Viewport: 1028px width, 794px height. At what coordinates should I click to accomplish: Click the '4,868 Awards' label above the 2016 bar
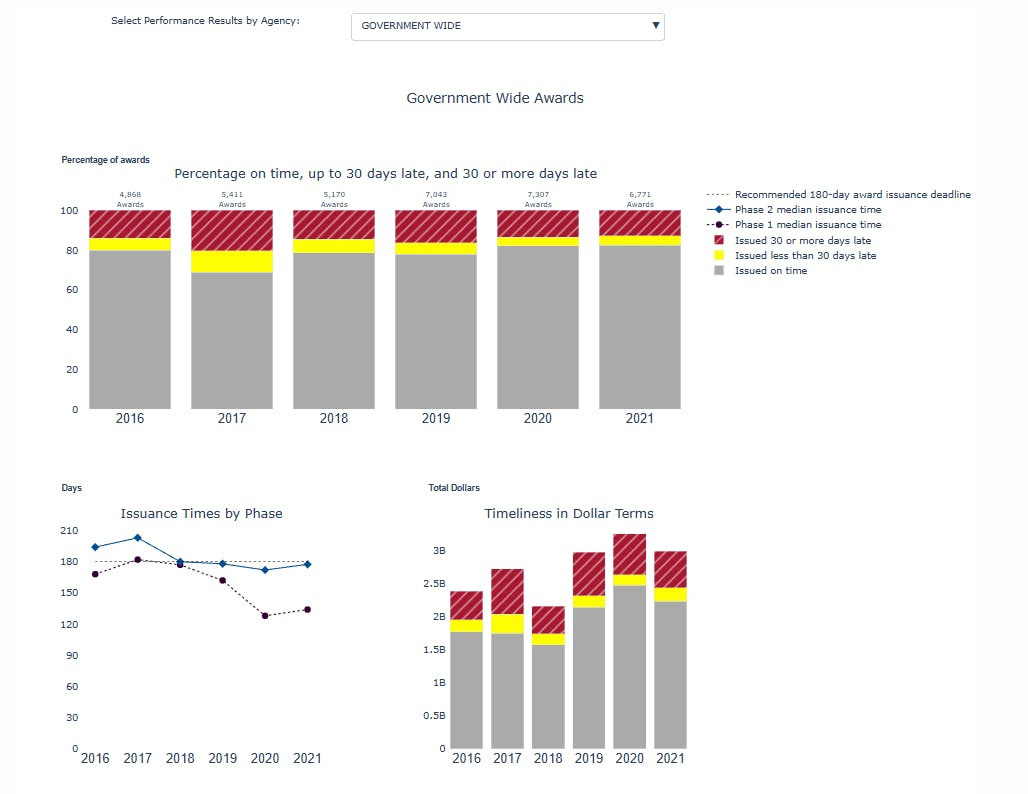click(130, 199)
